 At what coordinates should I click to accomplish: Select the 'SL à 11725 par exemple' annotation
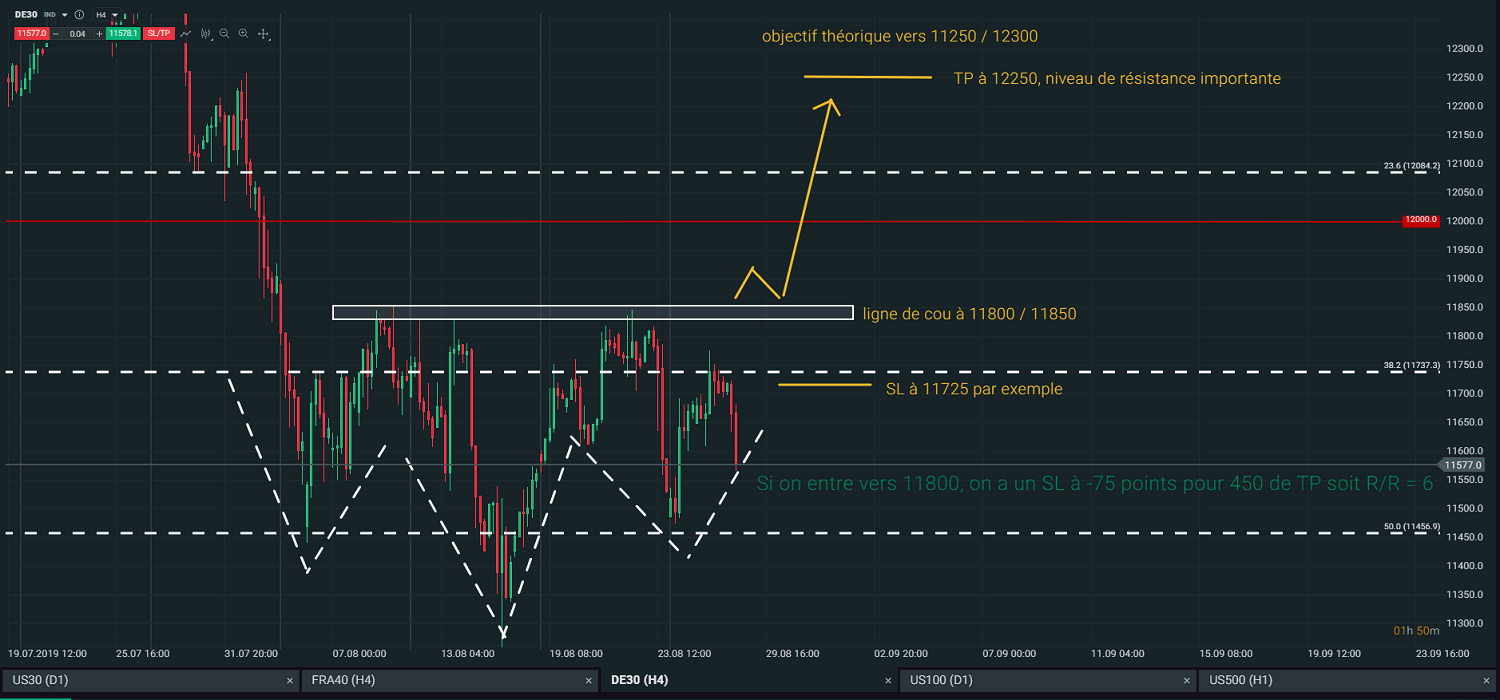tap(974, 388)
